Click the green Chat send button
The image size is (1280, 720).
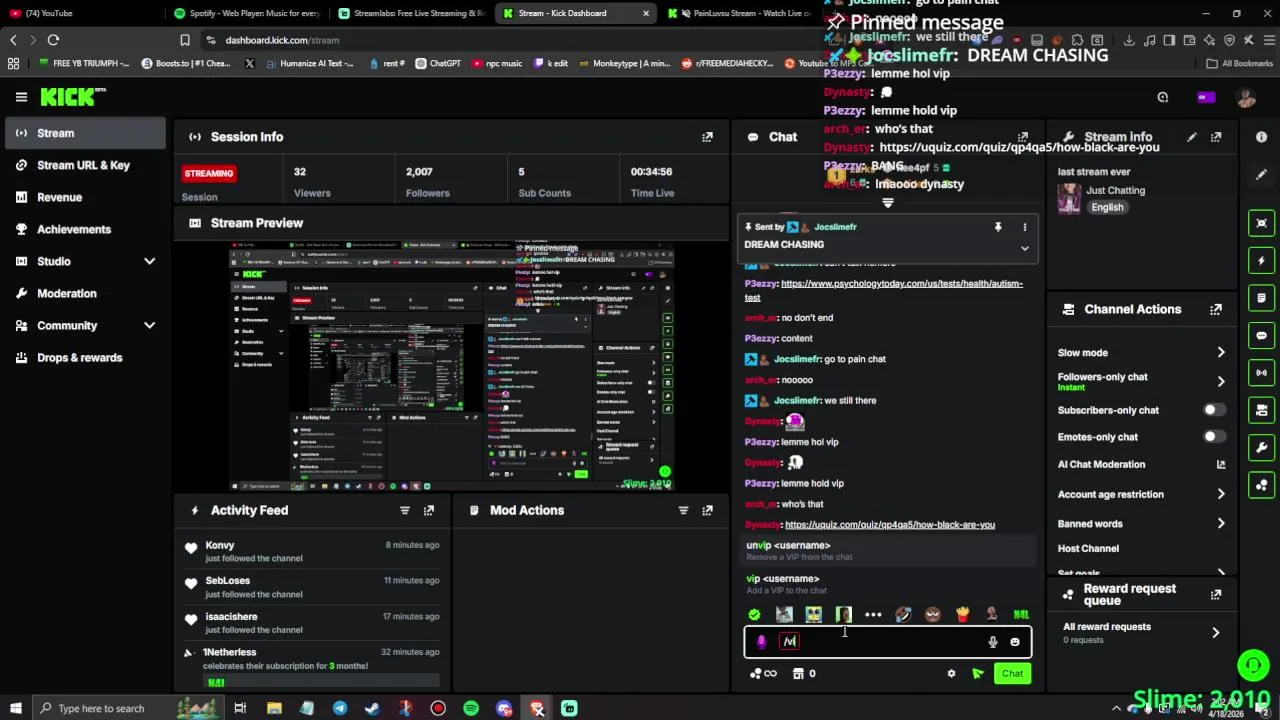[1012, 674]
